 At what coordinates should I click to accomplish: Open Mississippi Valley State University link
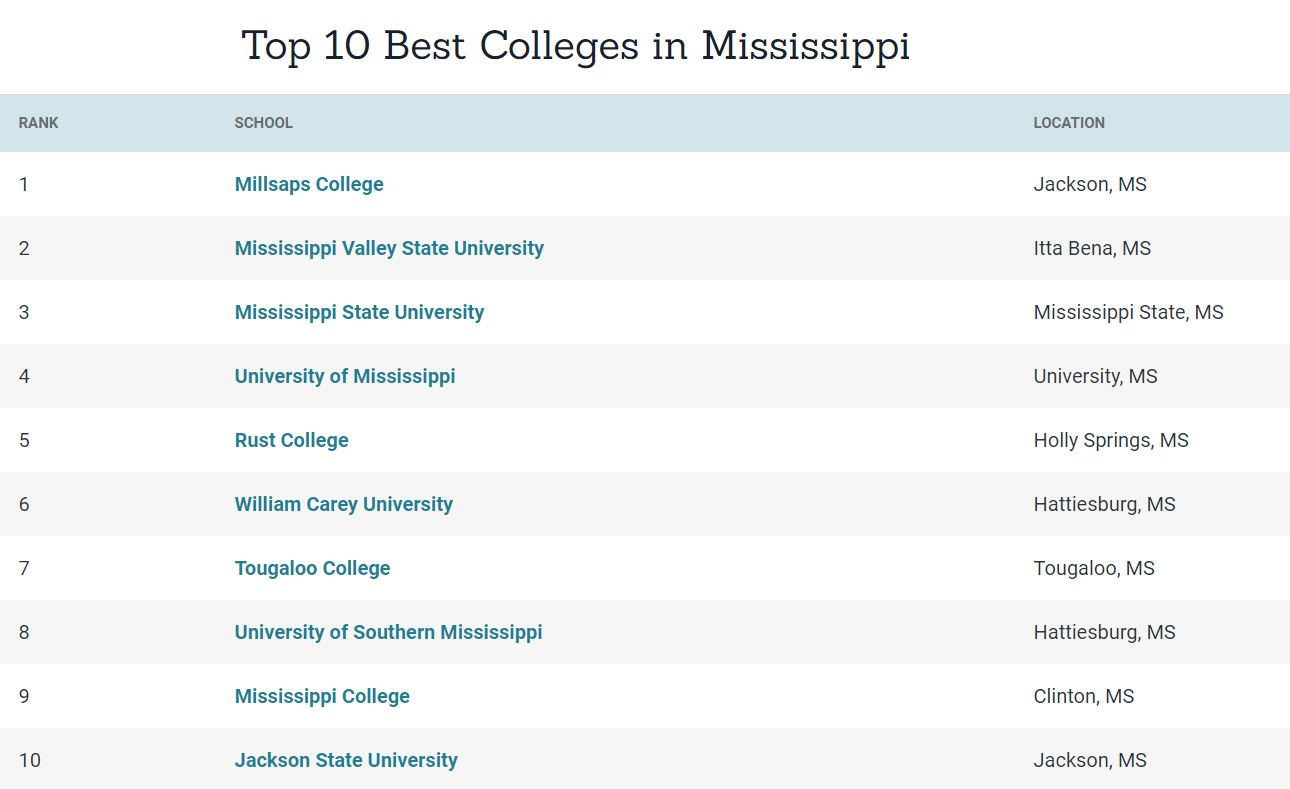(389, 248)
